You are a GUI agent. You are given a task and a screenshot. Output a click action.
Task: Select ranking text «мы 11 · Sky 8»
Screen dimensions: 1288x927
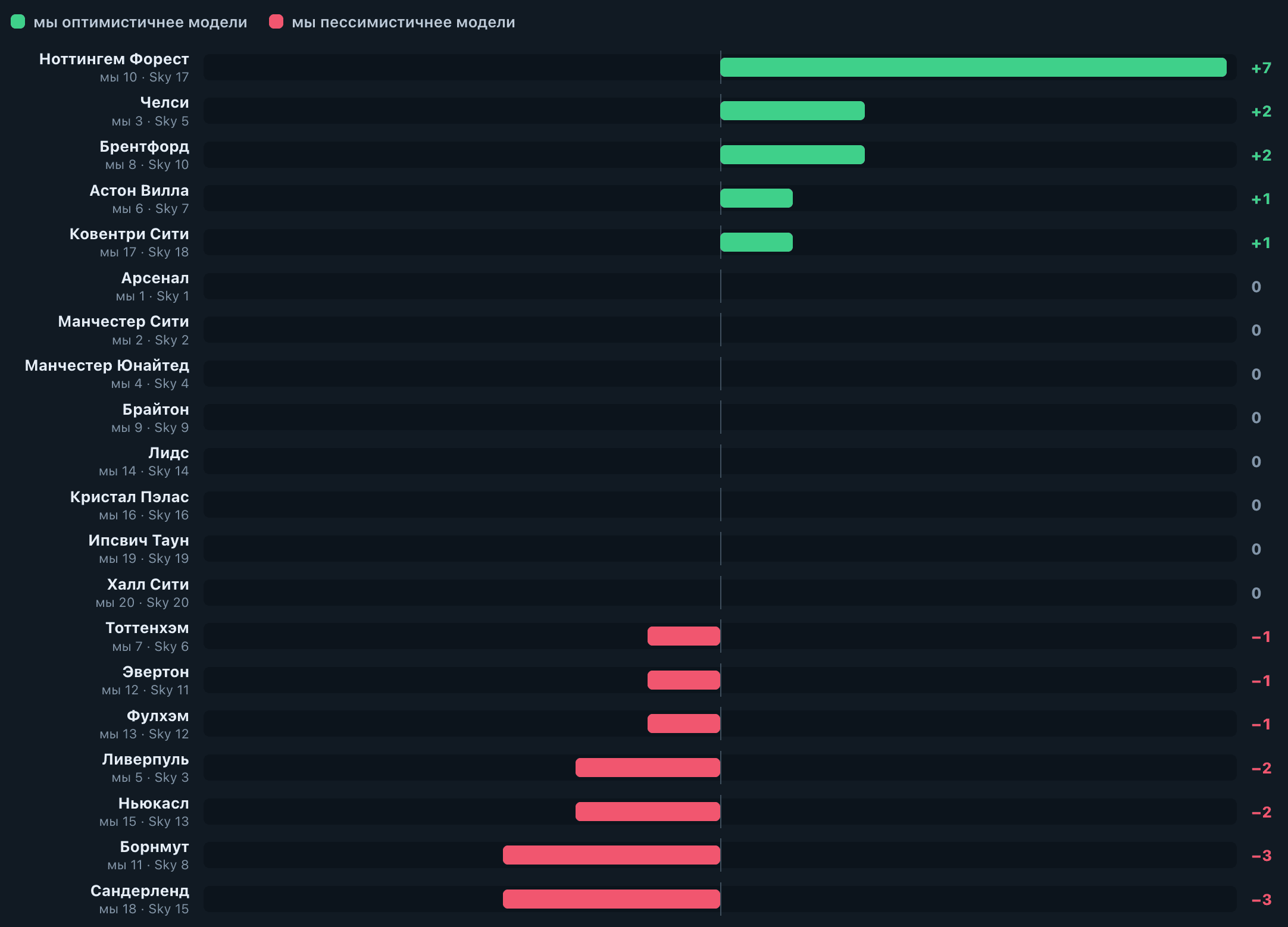click(x=148, y=865)
